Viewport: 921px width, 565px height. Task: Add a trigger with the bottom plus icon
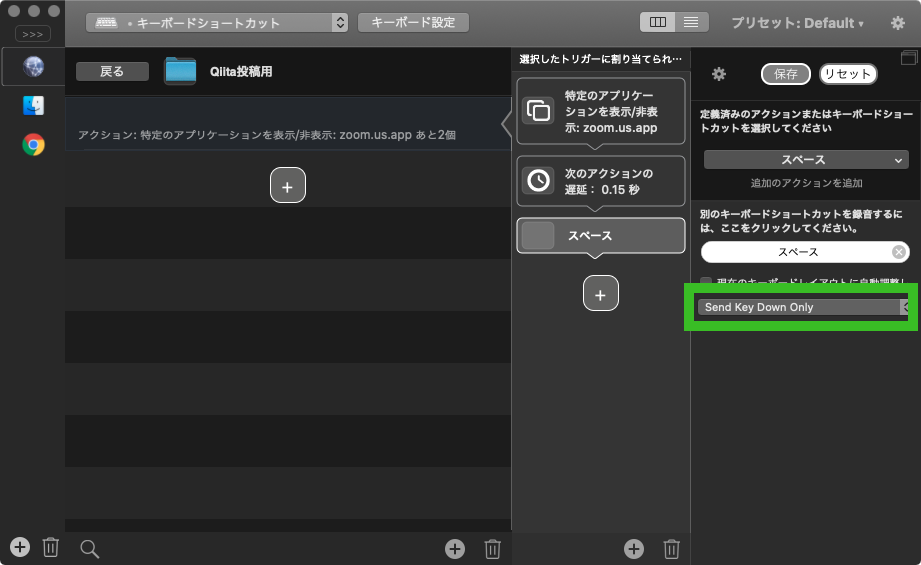click(x=455, y=549)
